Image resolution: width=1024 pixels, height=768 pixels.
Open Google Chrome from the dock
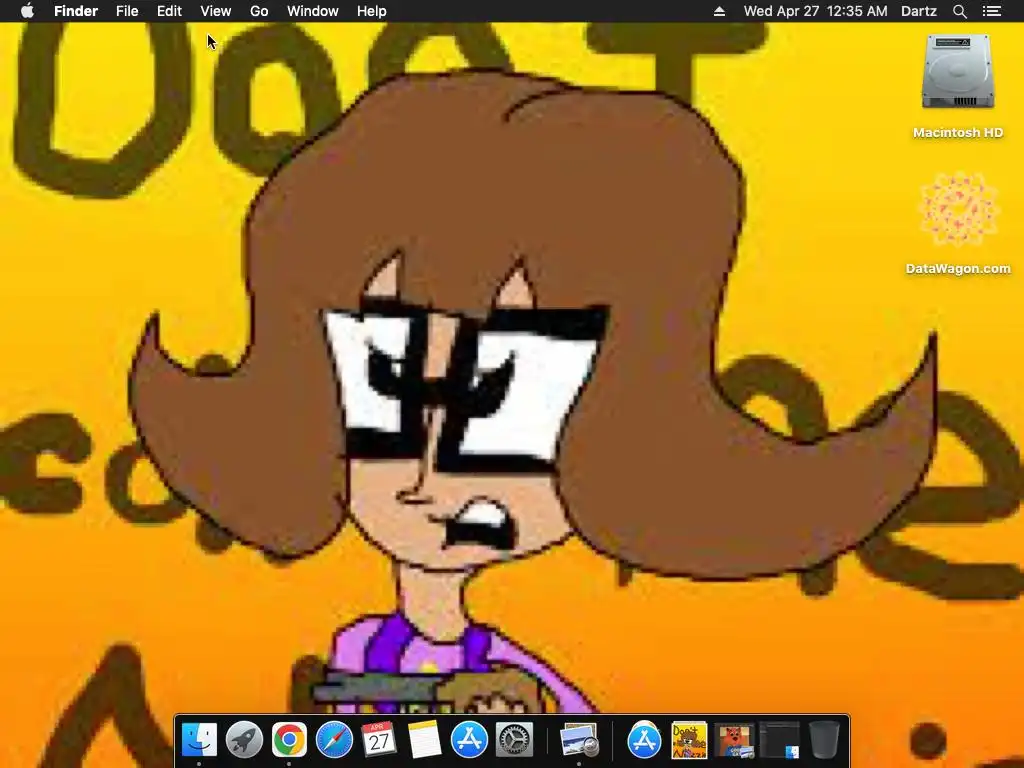[289, 740]
